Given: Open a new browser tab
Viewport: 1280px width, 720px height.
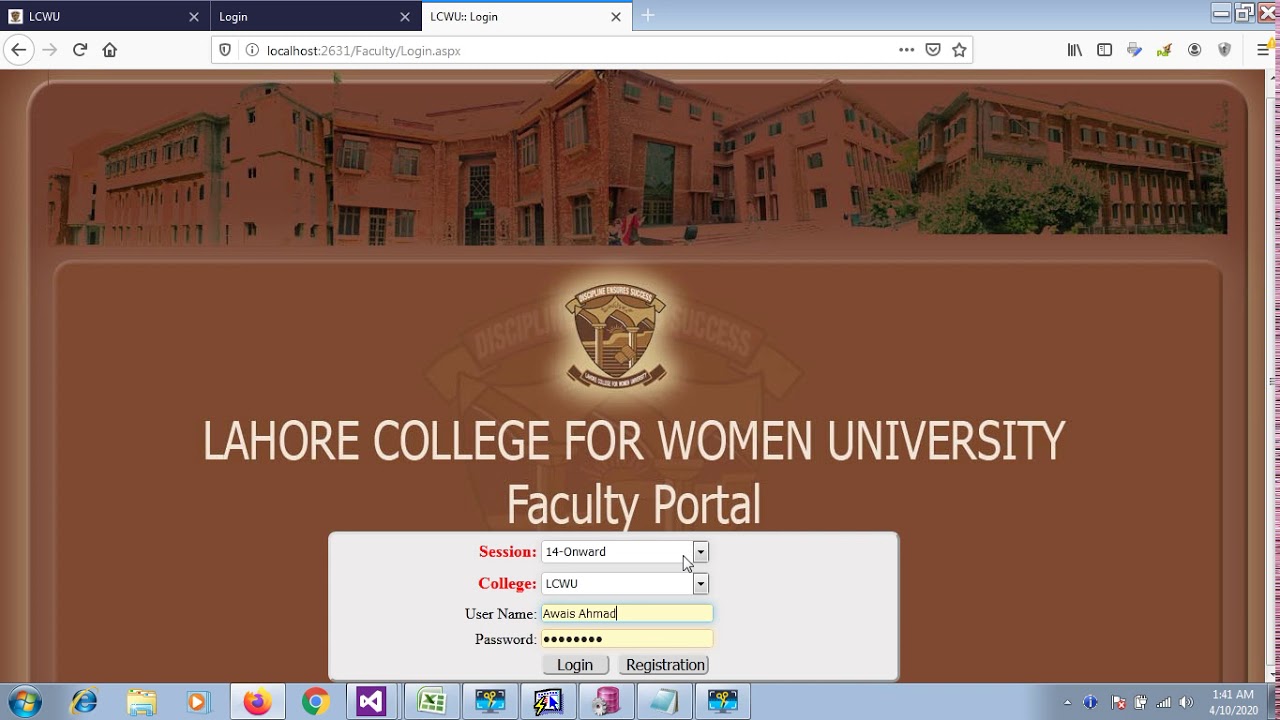Looking at the screenshot, I should click(648, 15).
